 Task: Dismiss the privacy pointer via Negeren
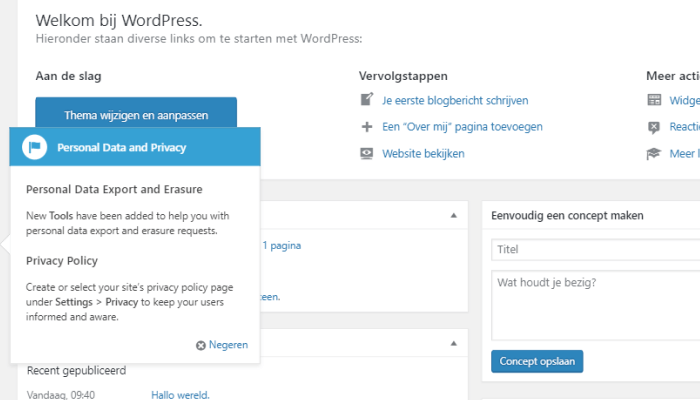(228, 345)
